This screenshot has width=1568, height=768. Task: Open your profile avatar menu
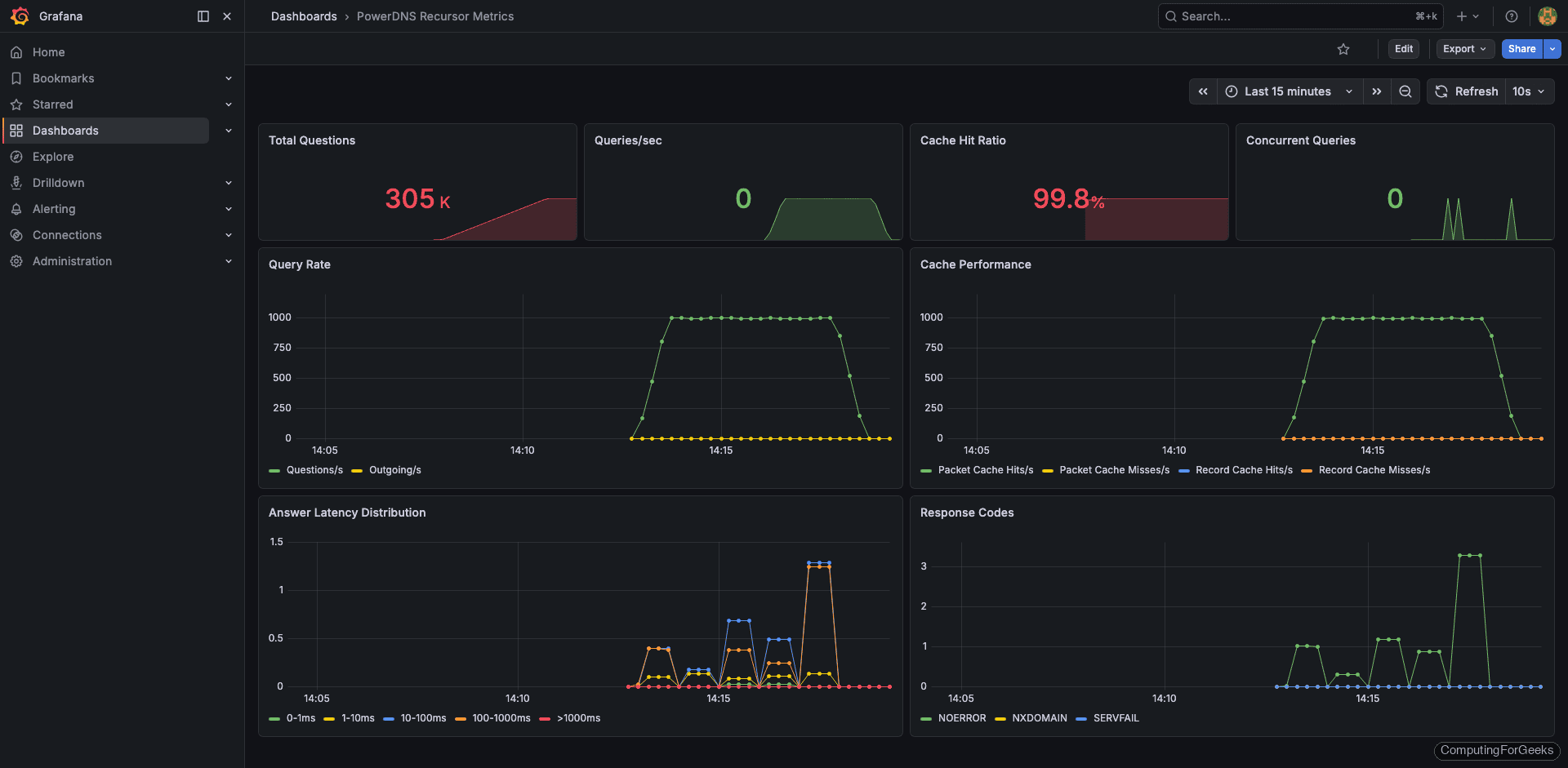(1548, 16)
